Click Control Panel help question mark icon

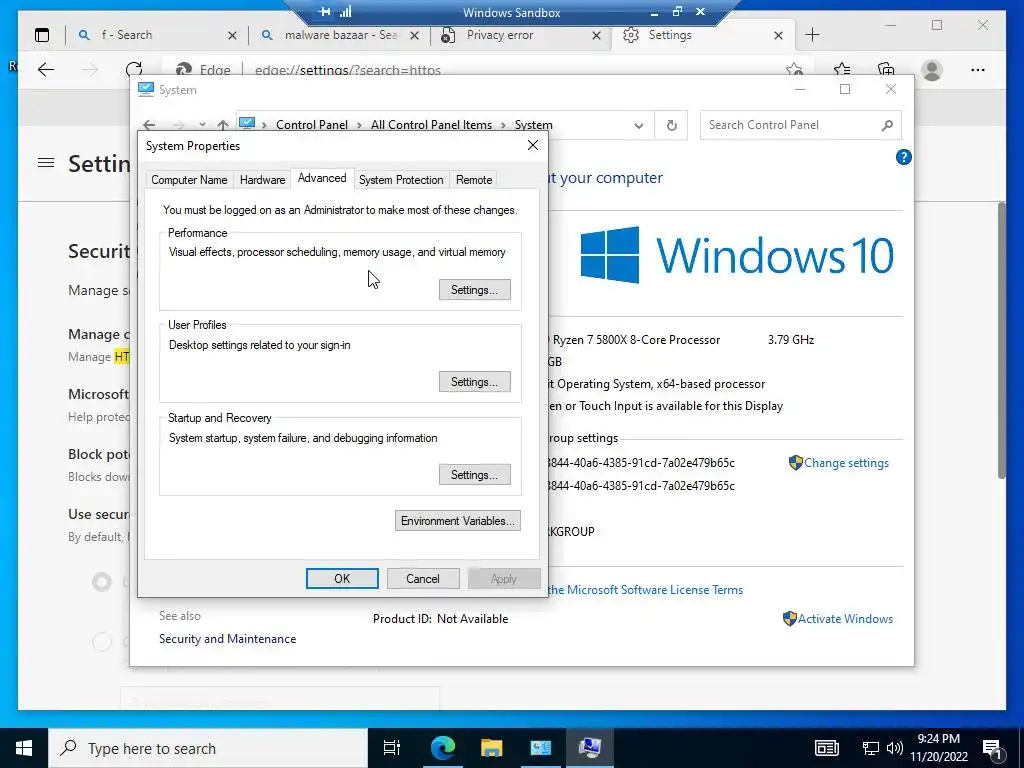[x=904, y=157]
